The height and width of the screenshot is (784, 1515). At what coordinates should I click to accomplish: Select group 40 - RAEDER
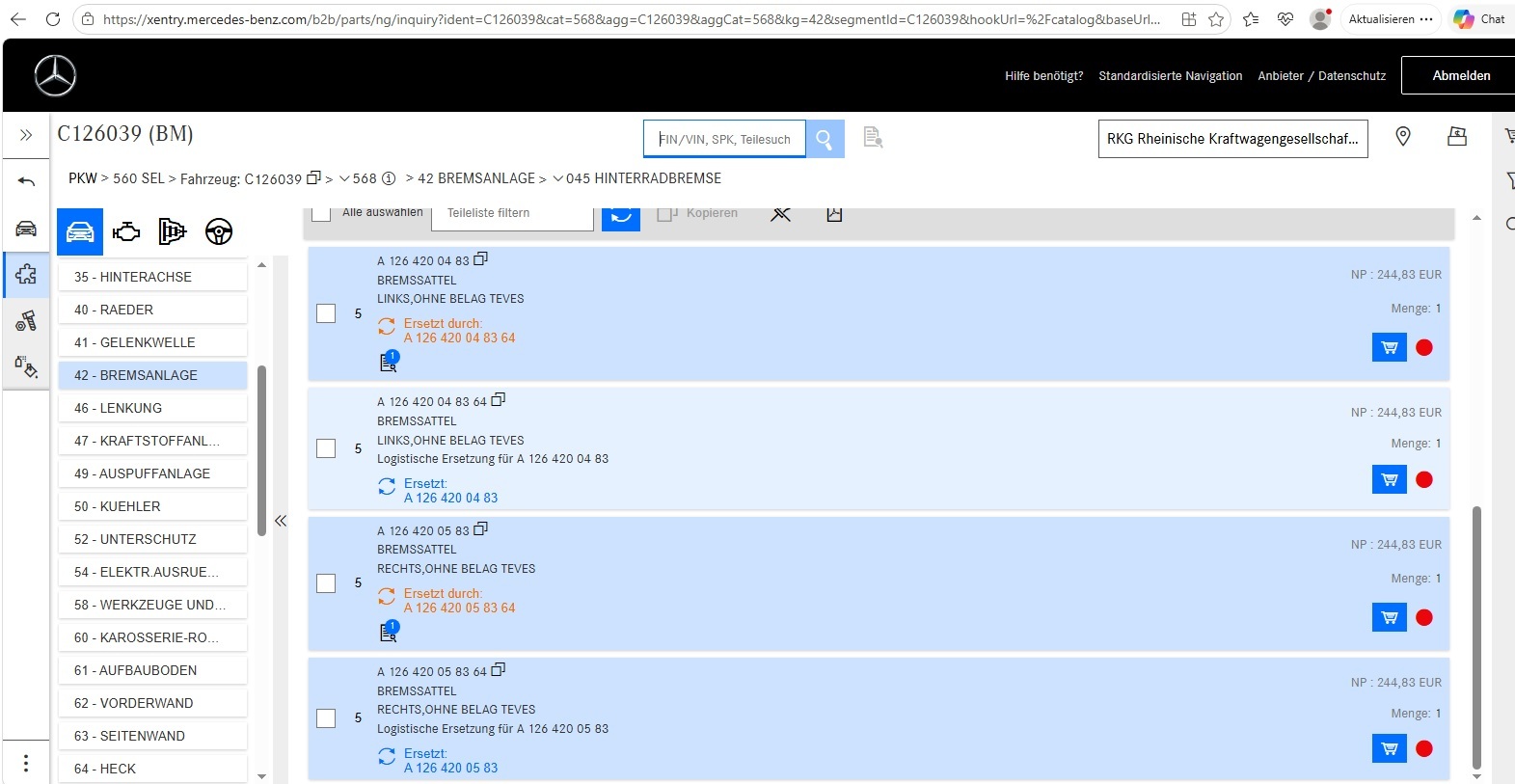point(152,310)
